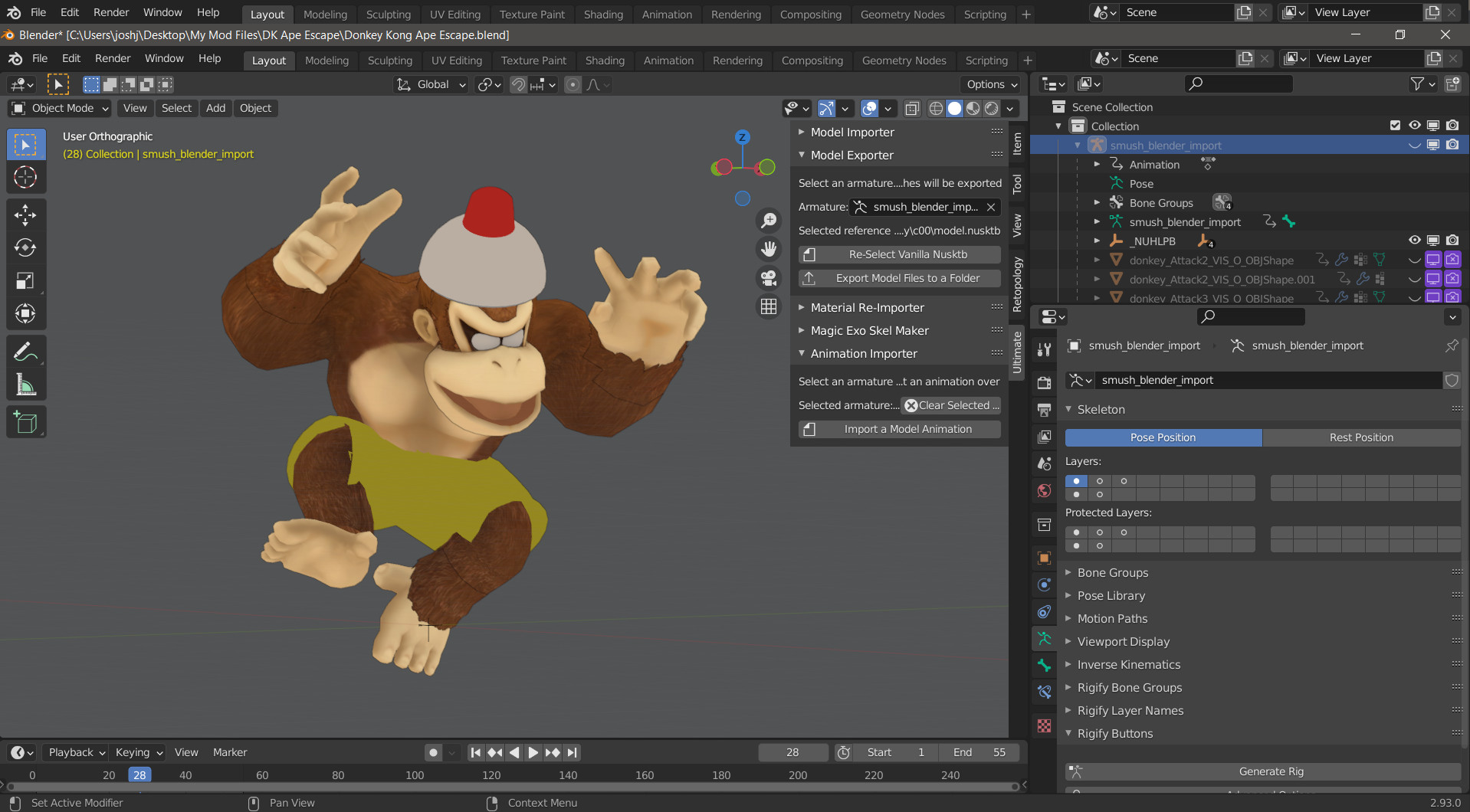Open the Global transform orientation dropdown

tap(431, 85)
